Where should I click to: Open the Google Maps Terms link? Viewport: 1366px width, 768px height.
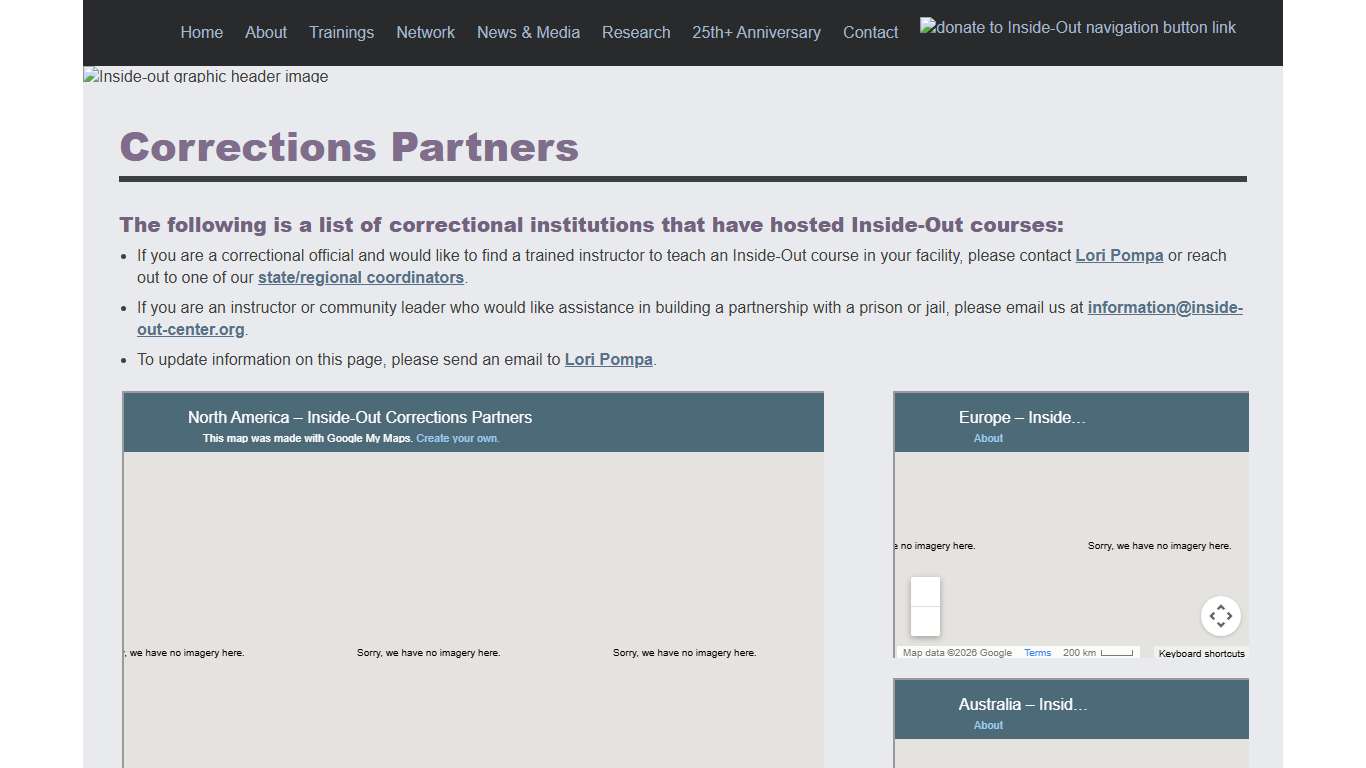pyautogui.click(x=1037, y=652)
